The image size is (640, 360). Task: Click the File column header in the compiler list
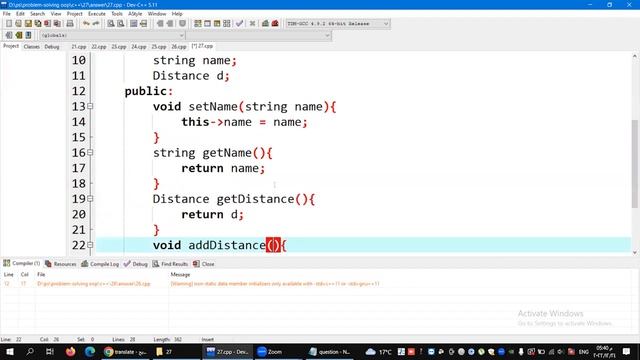pos(41,274)
